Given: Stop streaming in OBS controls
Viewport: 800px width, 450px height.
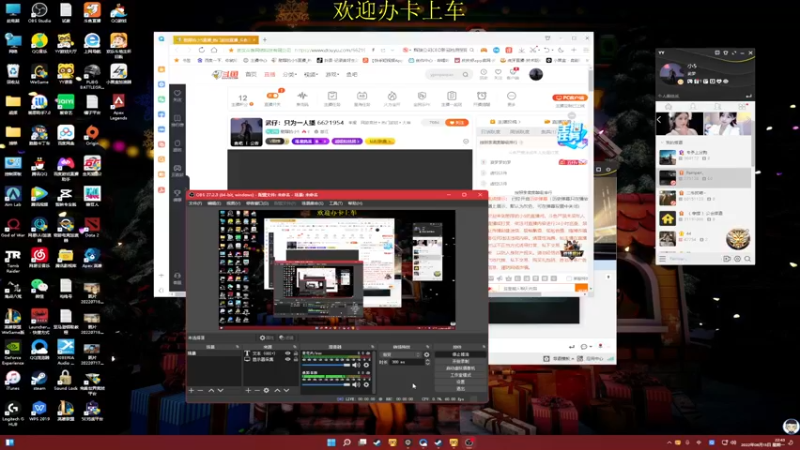Looking at the screenshot, I should pyautogui.click(x=461, y=355).
